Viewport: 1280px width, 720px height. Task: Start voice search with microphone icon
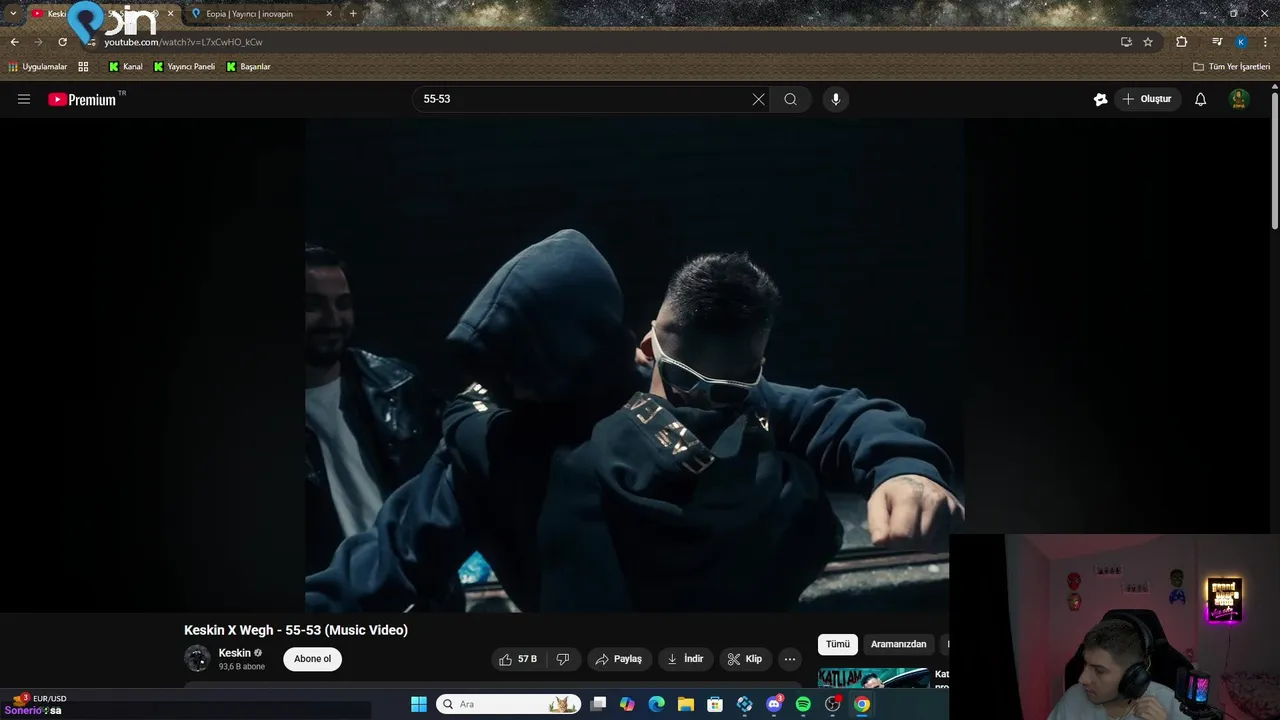tap(836, 99)
